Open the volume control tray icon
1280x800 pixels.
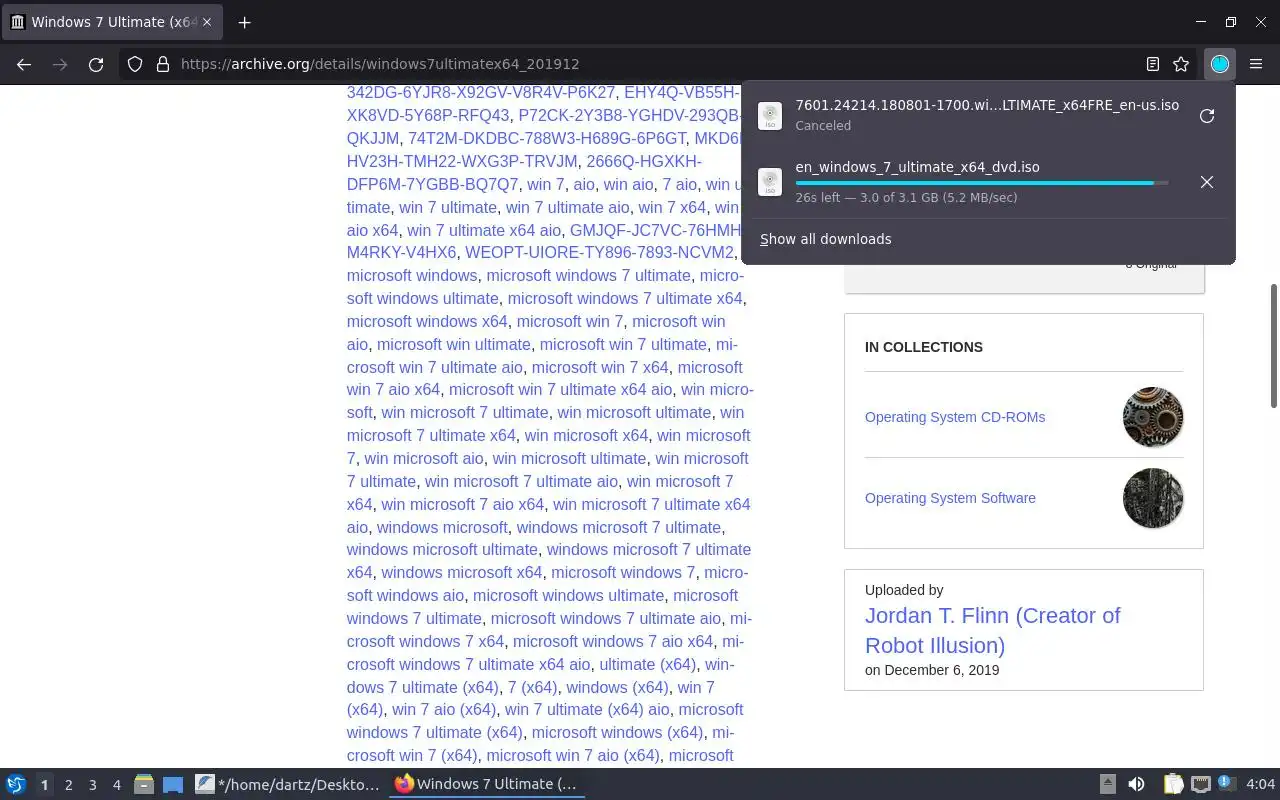point(1136,784)
